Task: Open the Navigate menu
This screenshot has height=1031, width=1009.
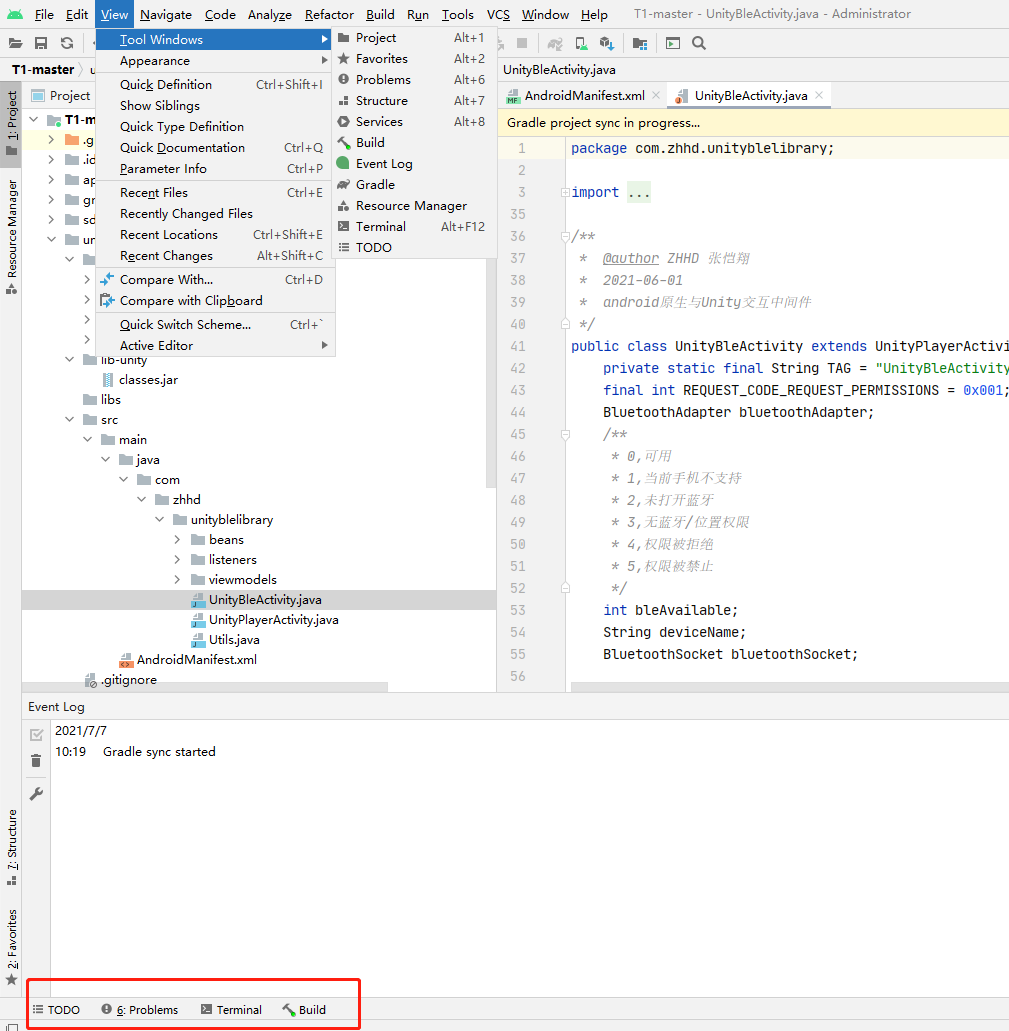Action: [x=165, y=14]
